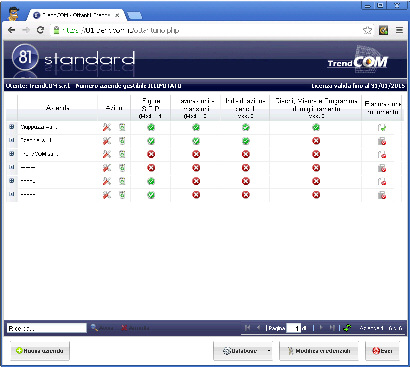Click the browser extension icon beside the bookmark star
Image resolution: width=410 pixels, height=367 pixels.
383,30
